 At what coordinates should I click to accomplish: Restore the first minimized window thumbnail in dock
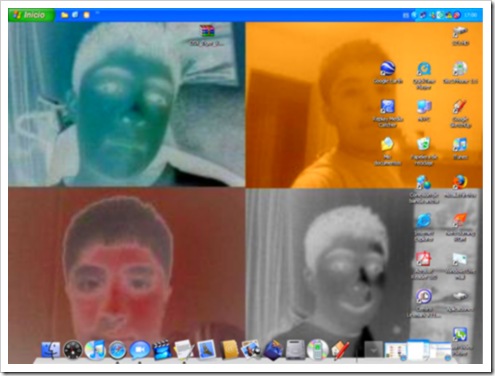pyautogui.click(x=396, y=351)
